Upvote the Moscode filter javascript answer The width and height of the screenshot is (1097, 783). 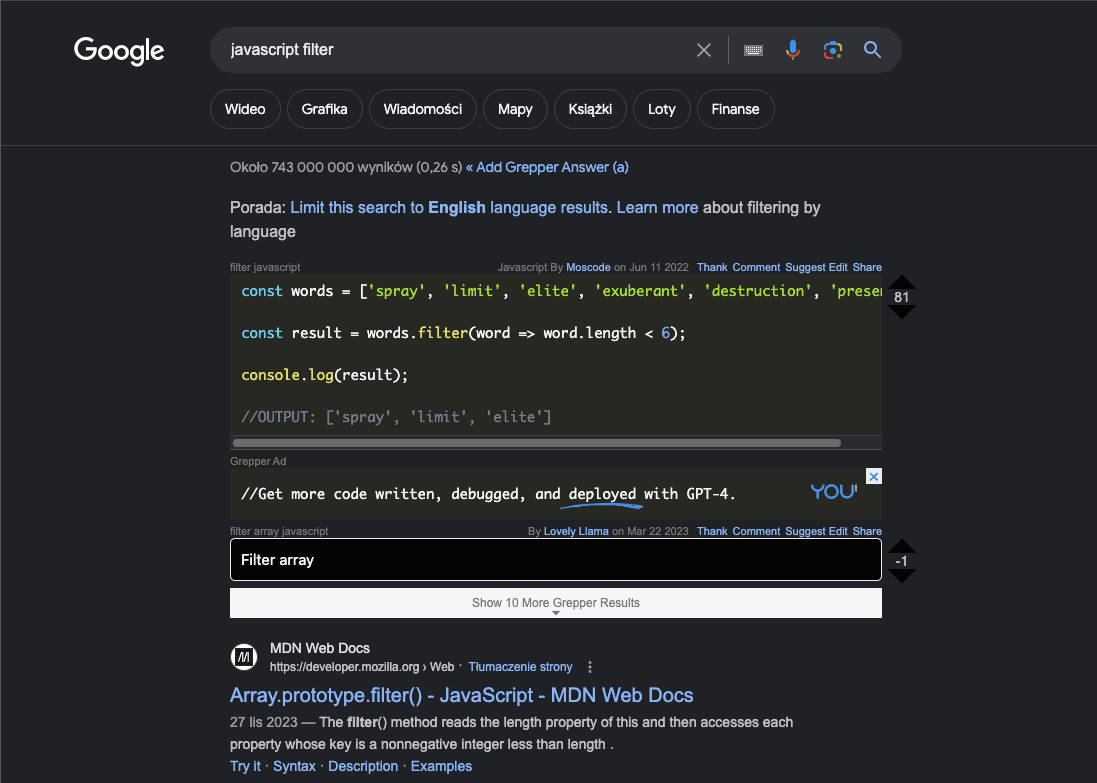902,281
